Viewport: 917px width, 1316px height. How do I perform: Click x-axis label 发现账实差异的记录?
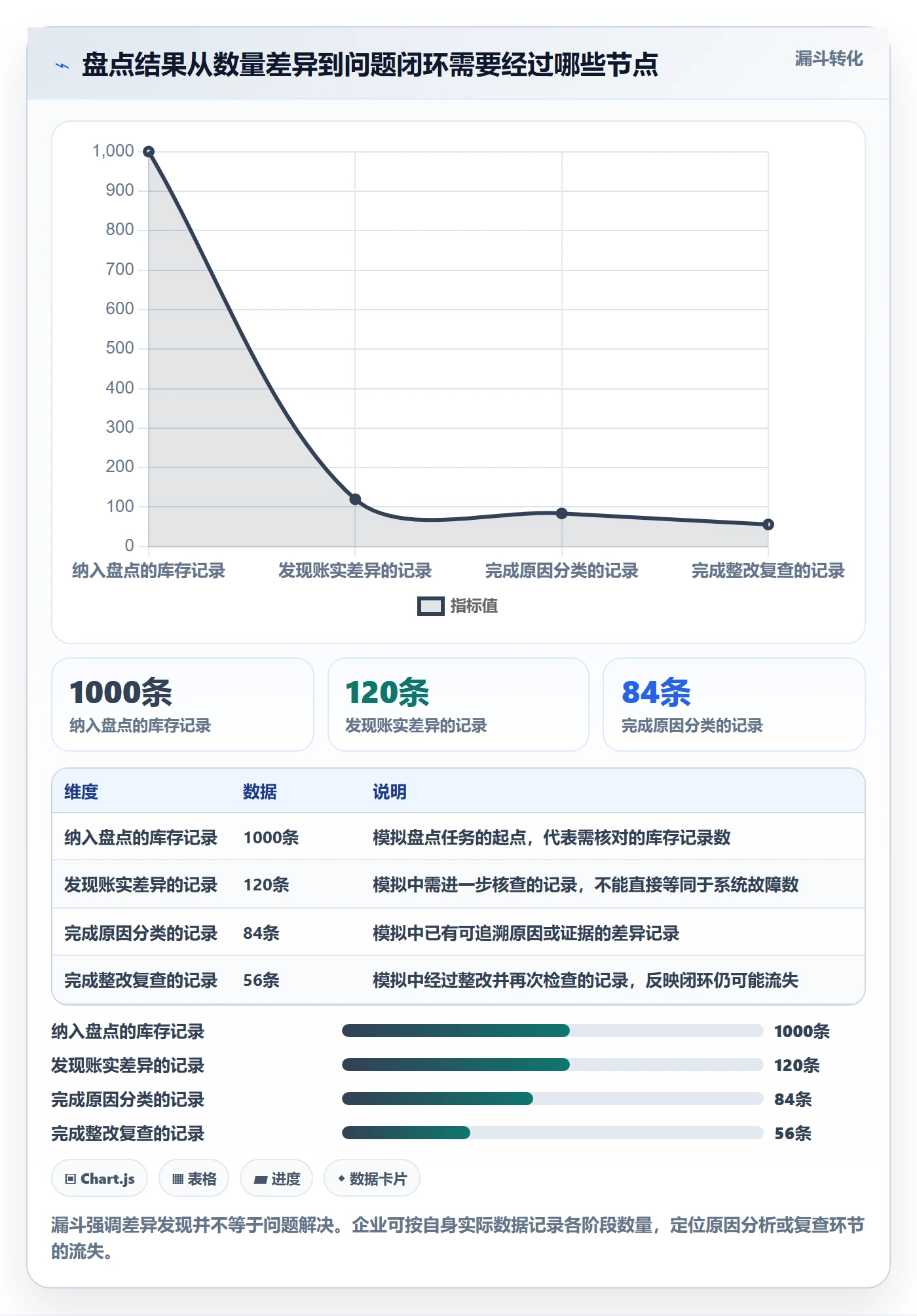355,570
